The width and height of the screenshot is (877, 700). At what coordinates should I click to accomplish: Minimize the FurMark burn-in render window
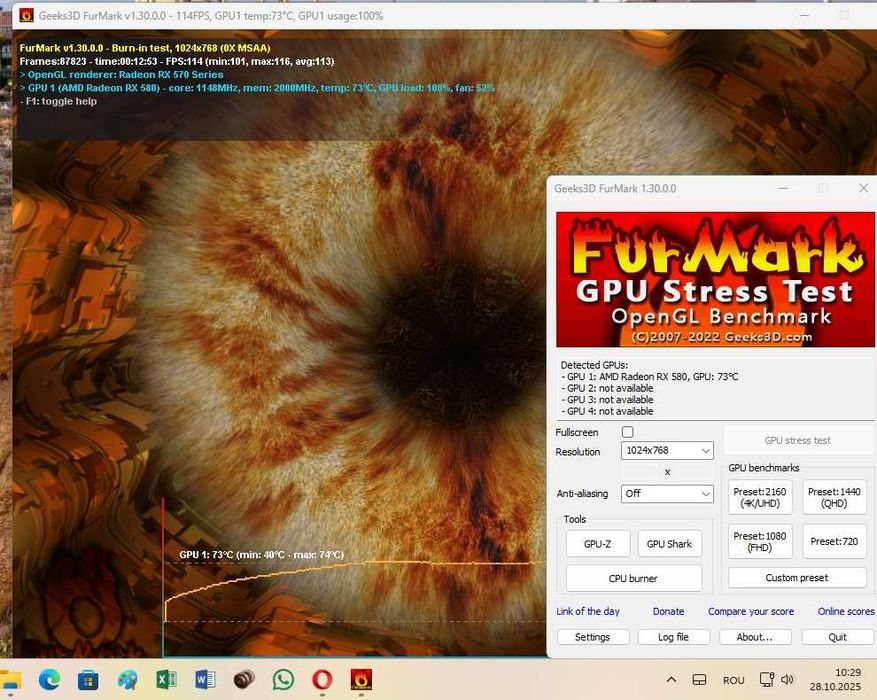pos(804,16)
